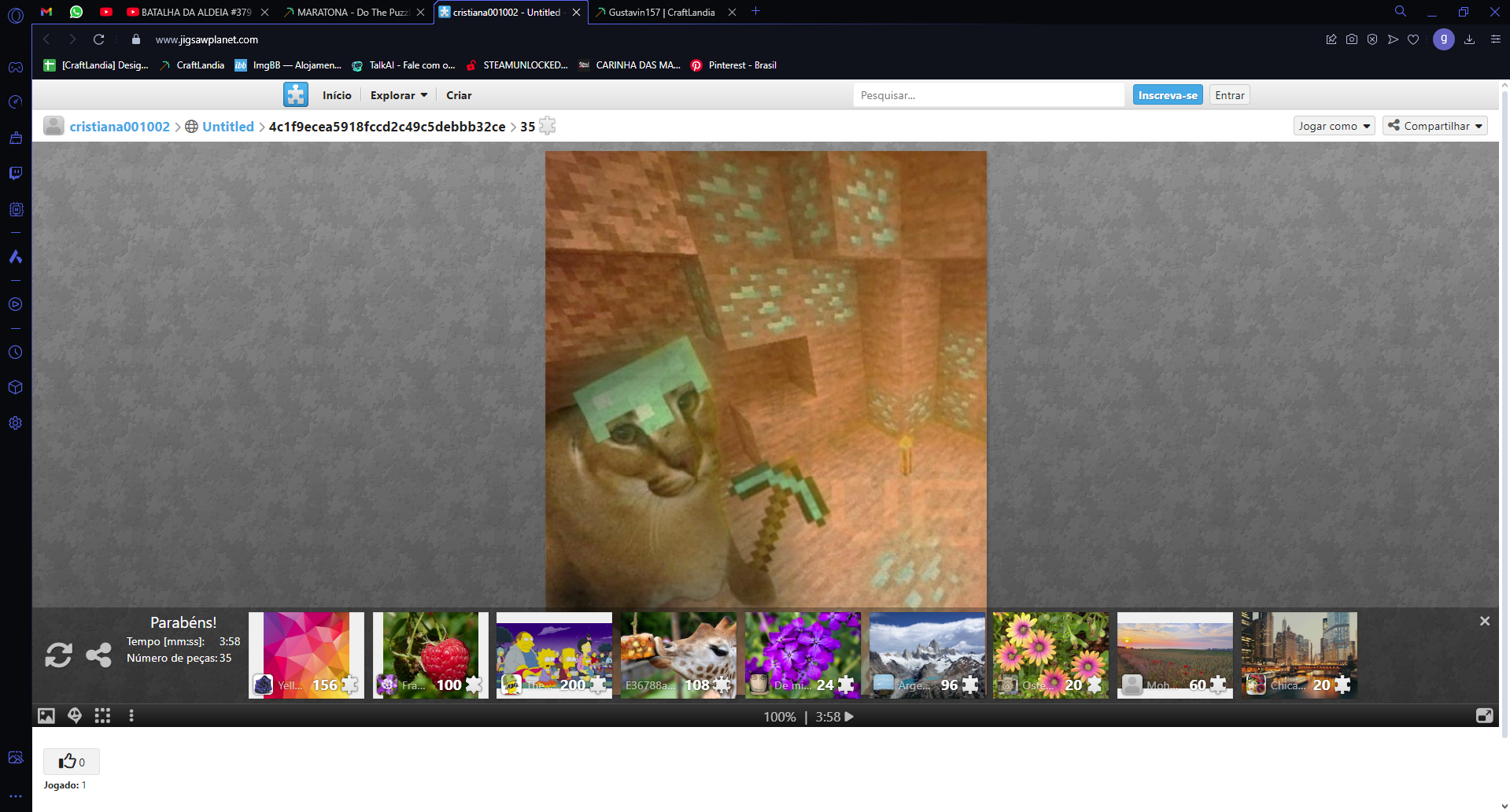Open the 96-piece mountain puzzle thumbnail
The width and height of the screenshot is (1510, 812).
click(927, 655)
